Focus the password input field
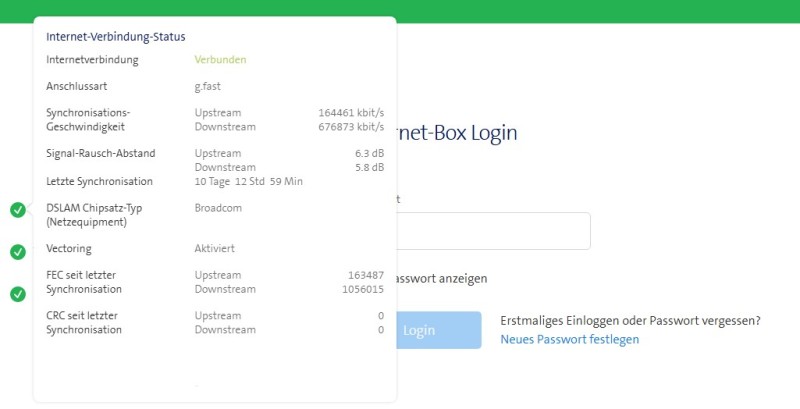The width and height of the screenshot is (800, 409). 492,231
